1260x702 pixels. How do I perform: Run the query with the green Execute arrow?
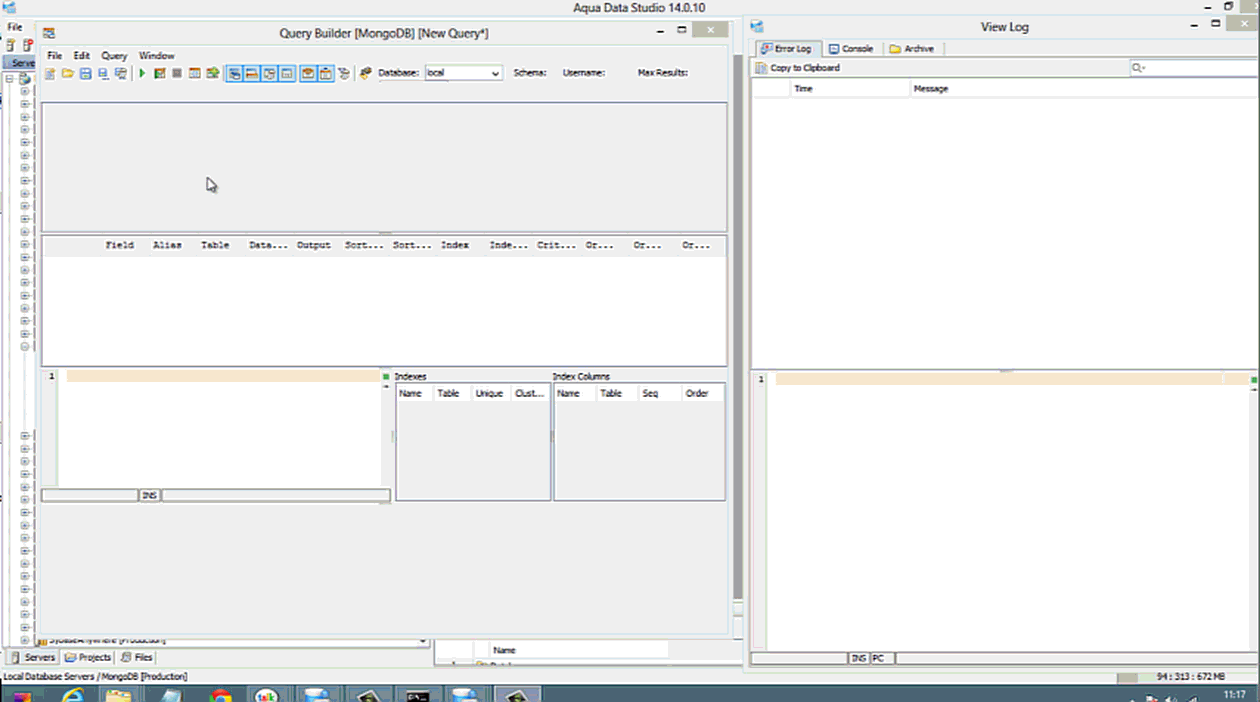point(142,73)
